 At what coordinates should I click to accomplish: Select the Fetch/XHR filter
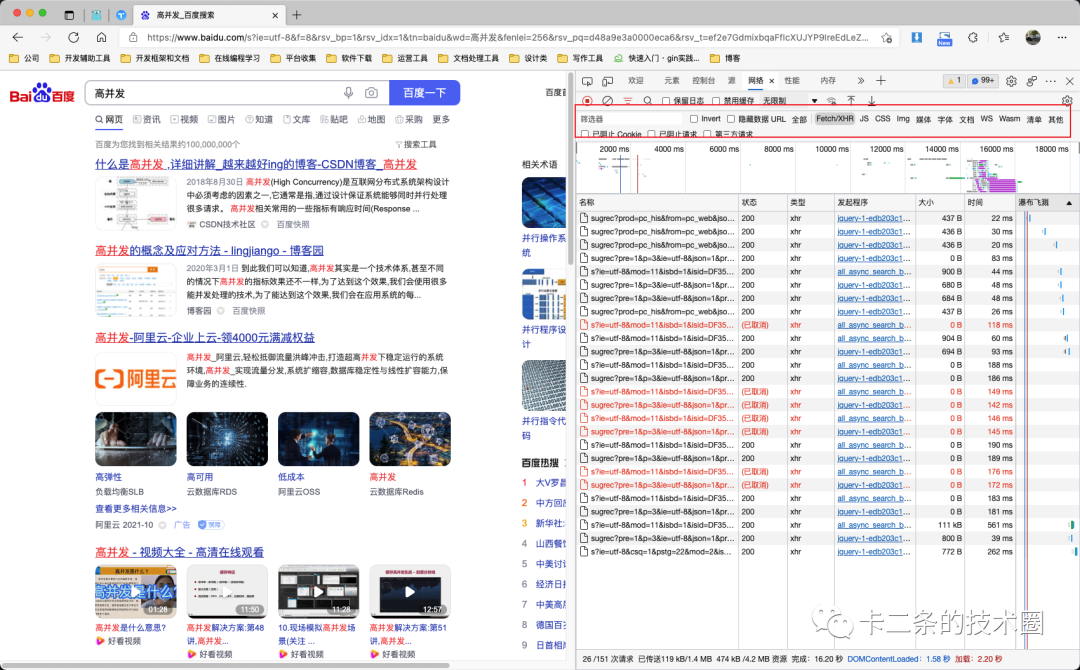(x=834, y=119)
